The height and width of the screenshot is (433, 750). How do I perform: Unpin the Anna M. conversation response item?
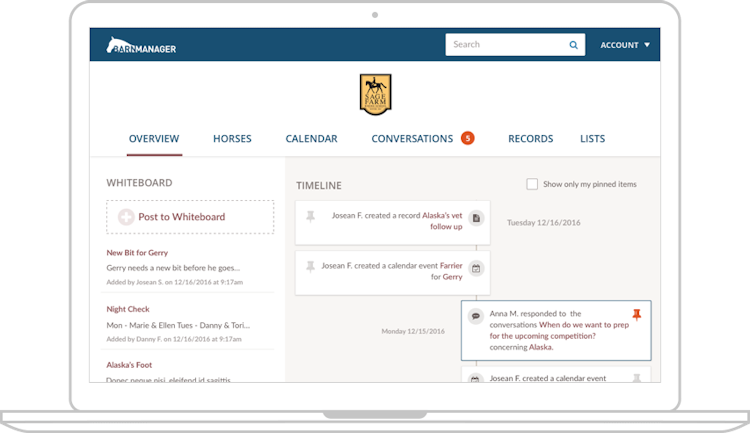(637, 314)
